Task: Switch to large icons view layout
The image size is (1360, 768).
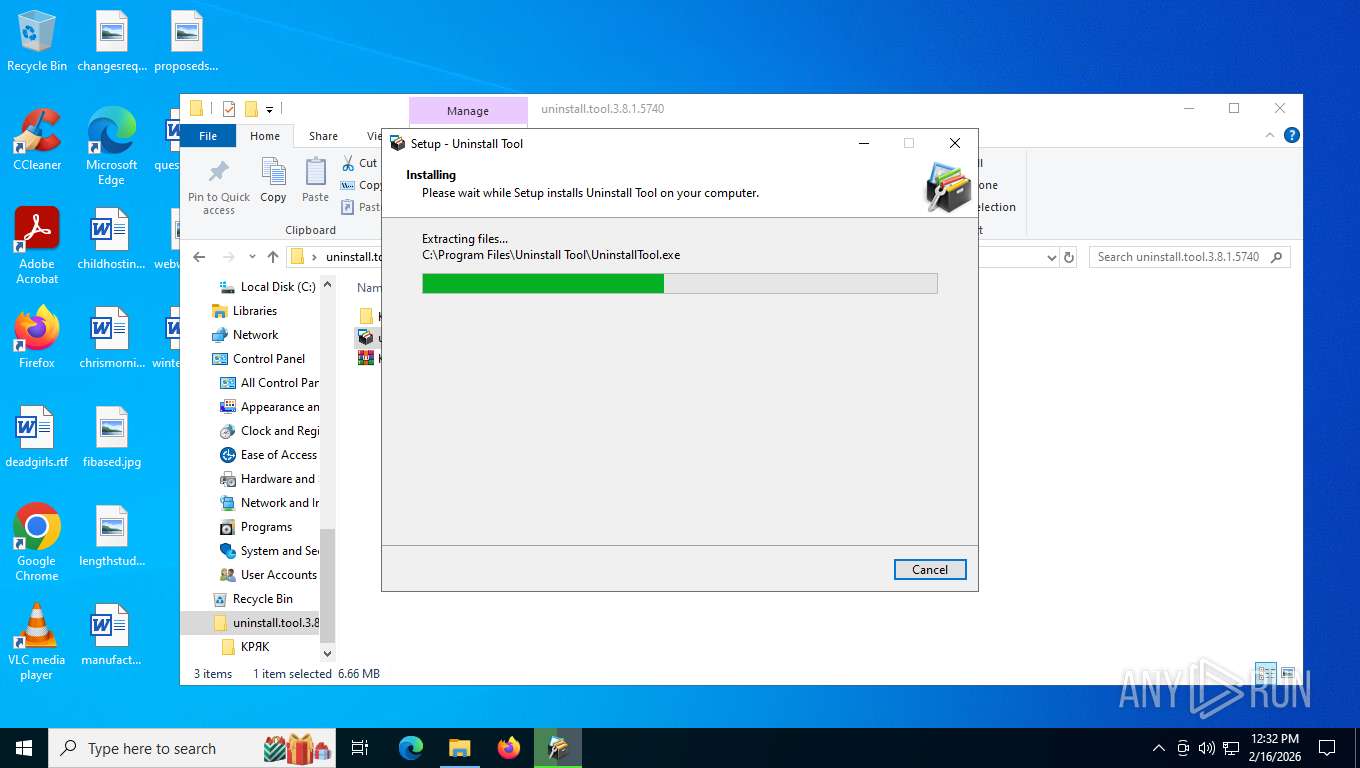Action: (x=1288, y=673)
